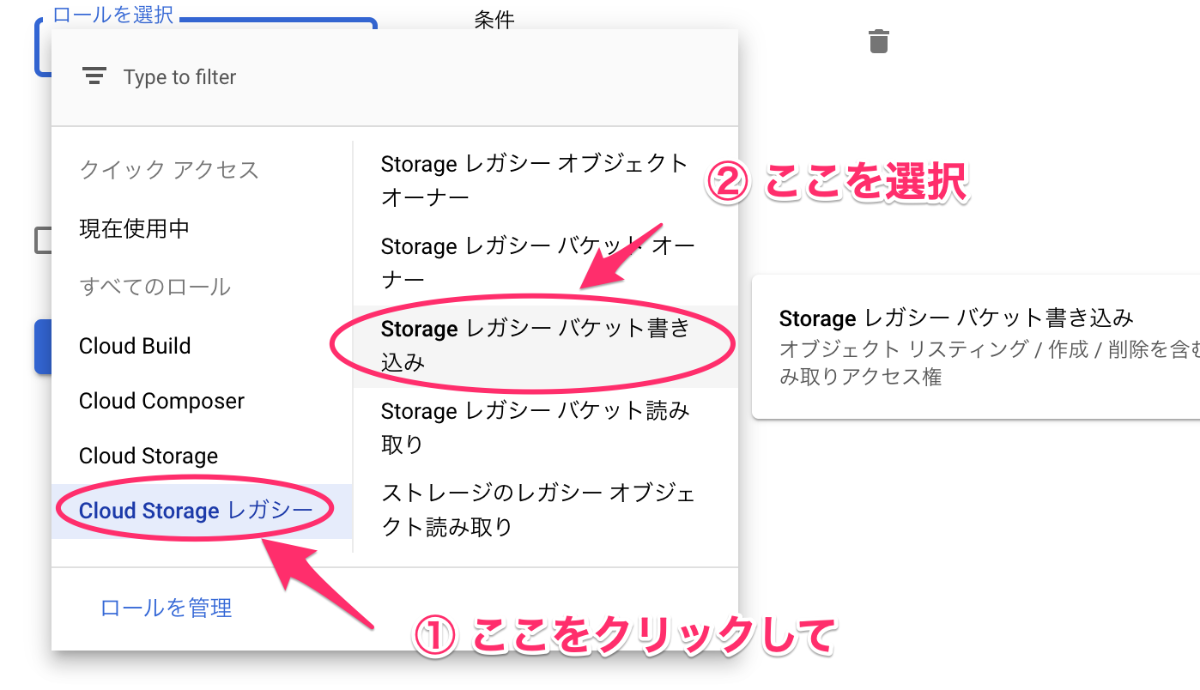This screenshot has height=690, width=1200.
Task: Click the すべてのロール heading
Action: click(155, 287)
